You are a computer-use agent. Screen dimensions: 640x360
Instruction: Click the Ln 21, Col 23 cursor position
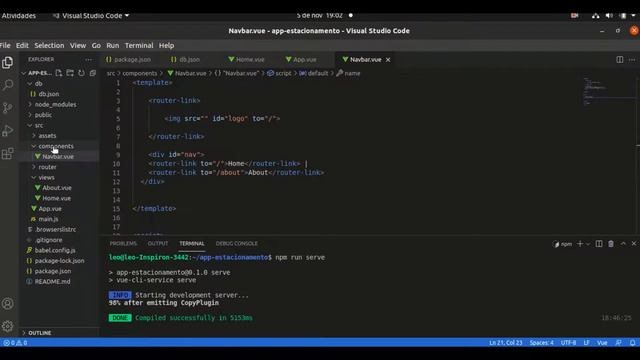[506, 342]
